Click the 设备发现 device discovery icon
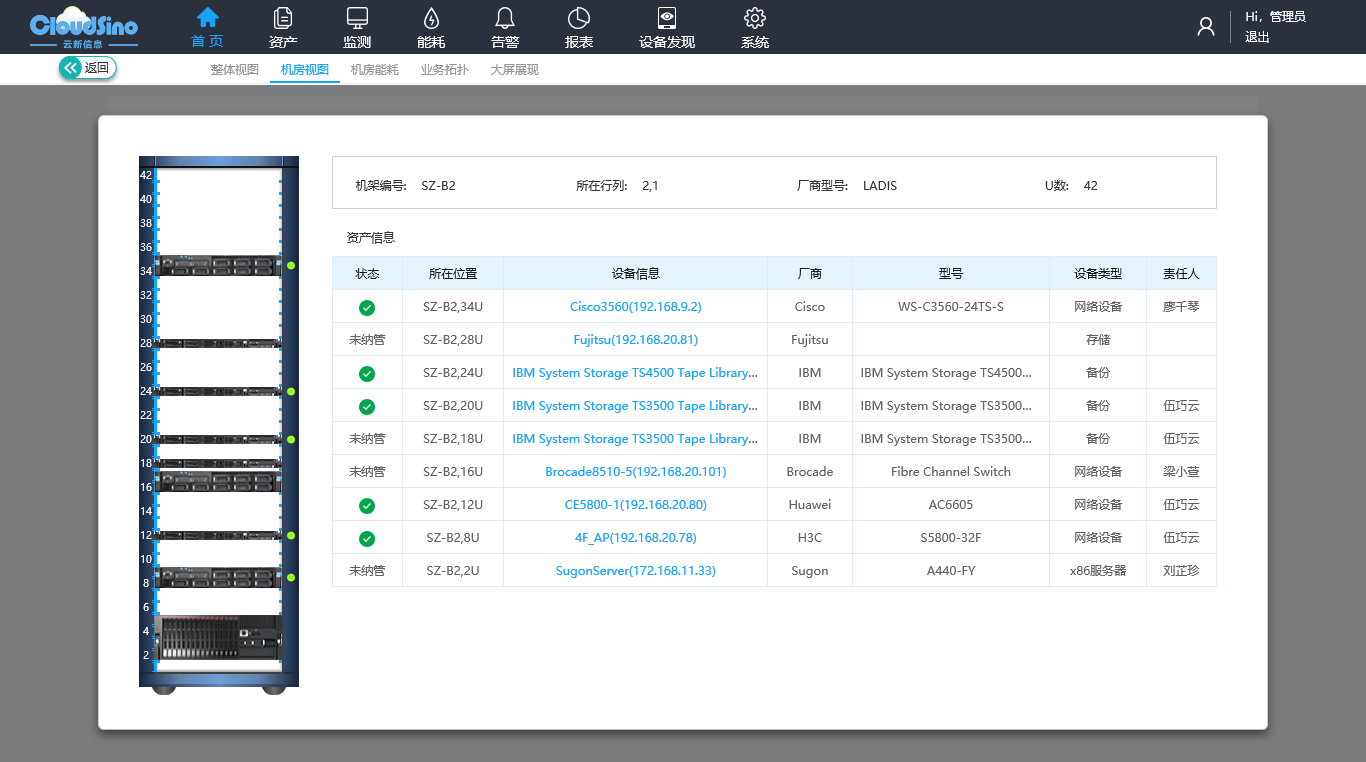Image resolution: width=1366 pixels, height=762 pixels. click(x=667, y=18)
